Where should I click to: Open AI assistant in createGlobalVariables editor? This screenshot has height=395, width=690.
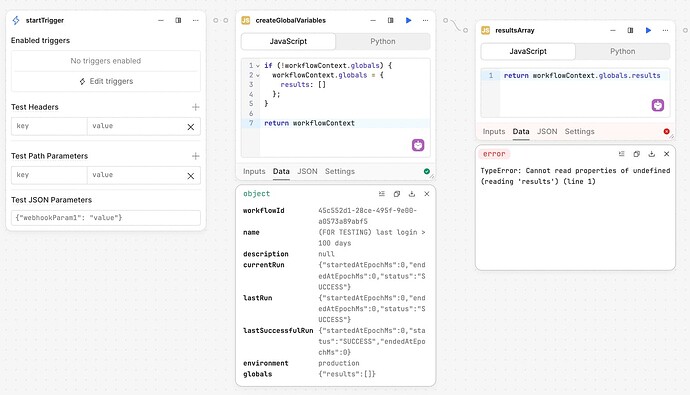coord(418,145)
